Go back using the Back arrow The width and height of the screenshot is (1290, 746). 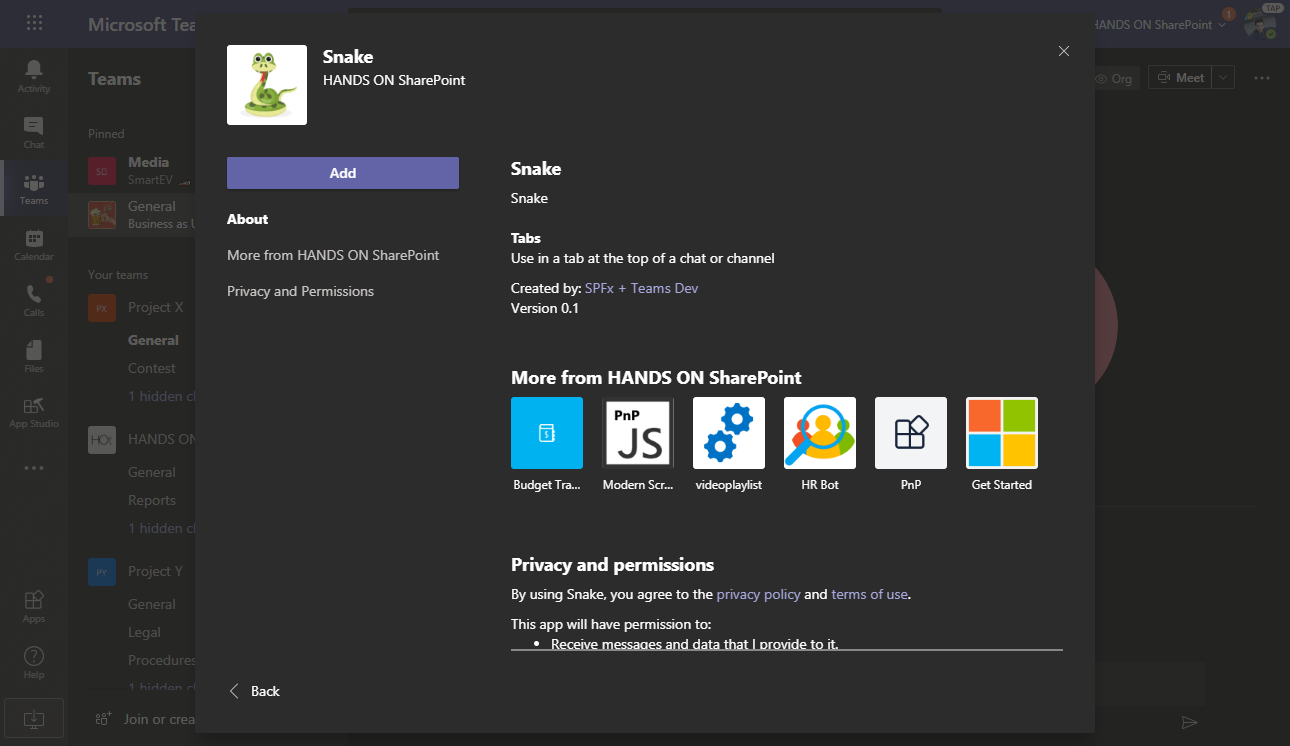(x=254, y=691)
